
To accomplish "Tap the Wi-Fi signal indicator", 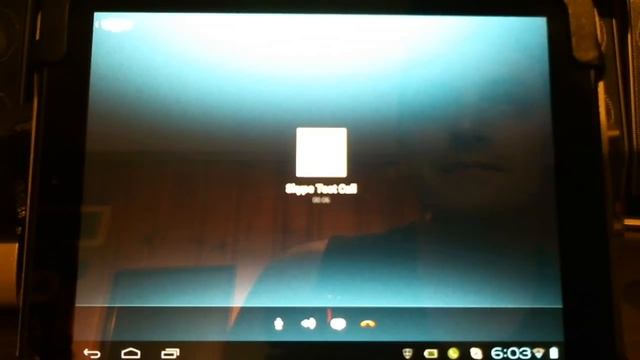I will (538, 353).
